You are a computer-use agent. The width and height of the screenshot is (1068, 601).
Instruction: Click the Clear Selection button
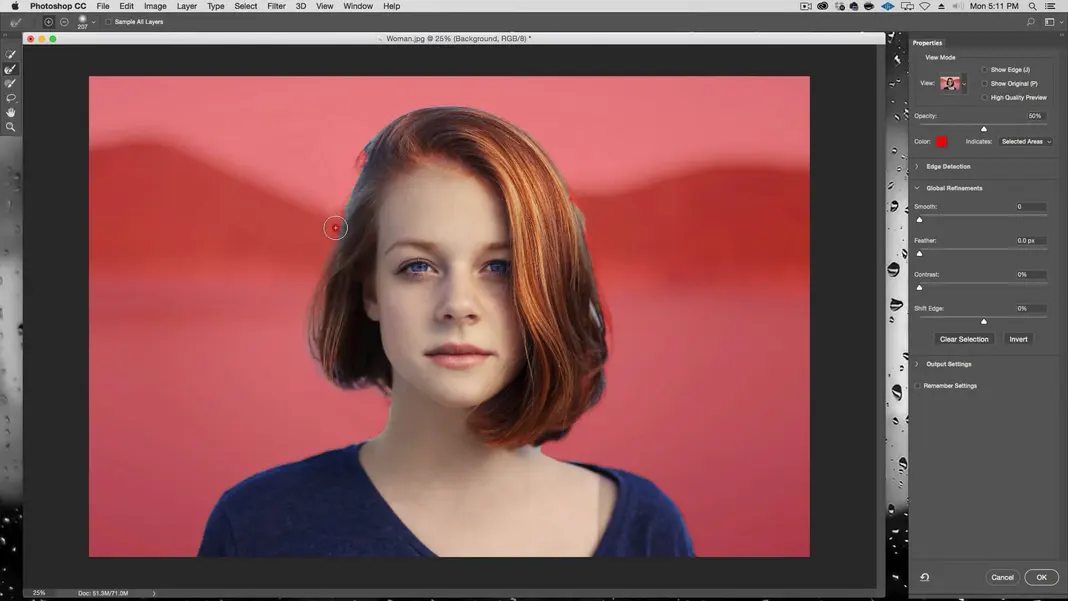[964, 339]
